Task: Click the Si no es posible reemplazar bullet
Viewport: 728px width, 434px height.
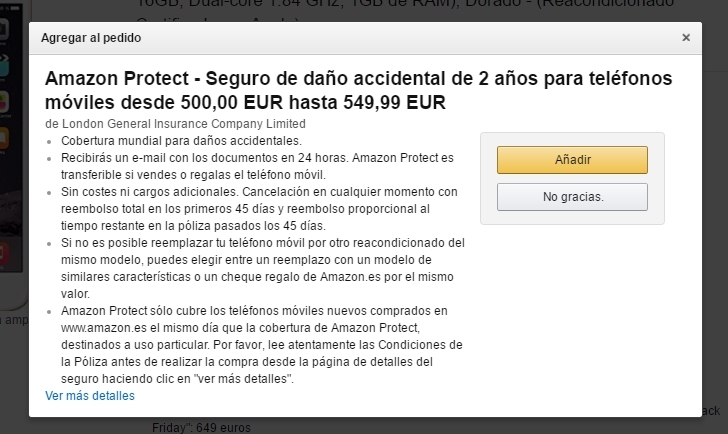Action: 262,243
